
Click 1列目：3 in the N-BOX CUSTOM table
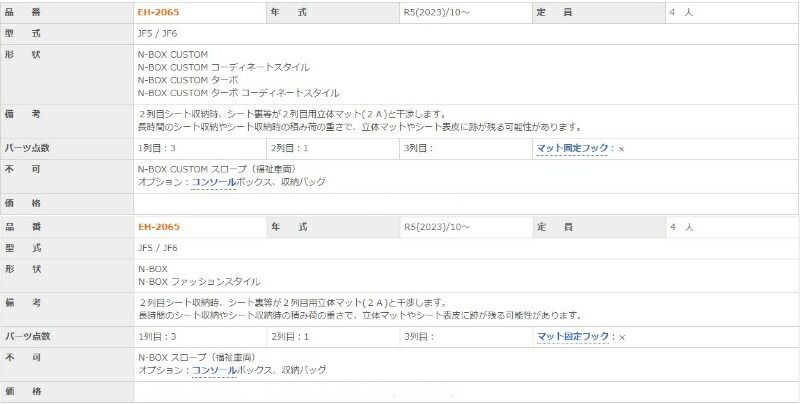[x=157, y=148]
